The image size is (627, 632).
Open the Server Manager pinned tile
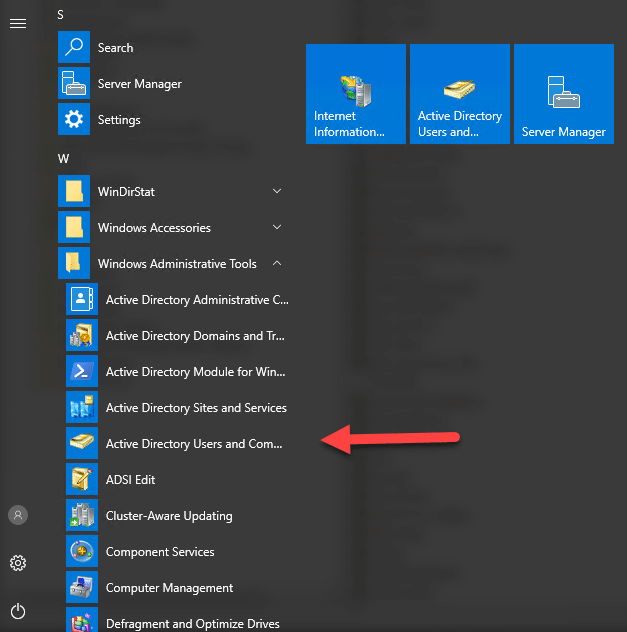(564, 94)
